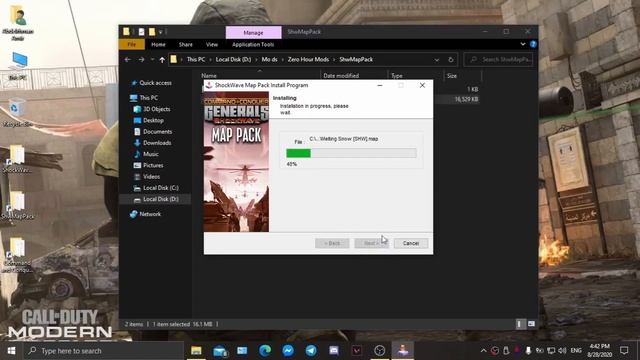
Task: Go forward in File Explorer
Action: point(141,60)
